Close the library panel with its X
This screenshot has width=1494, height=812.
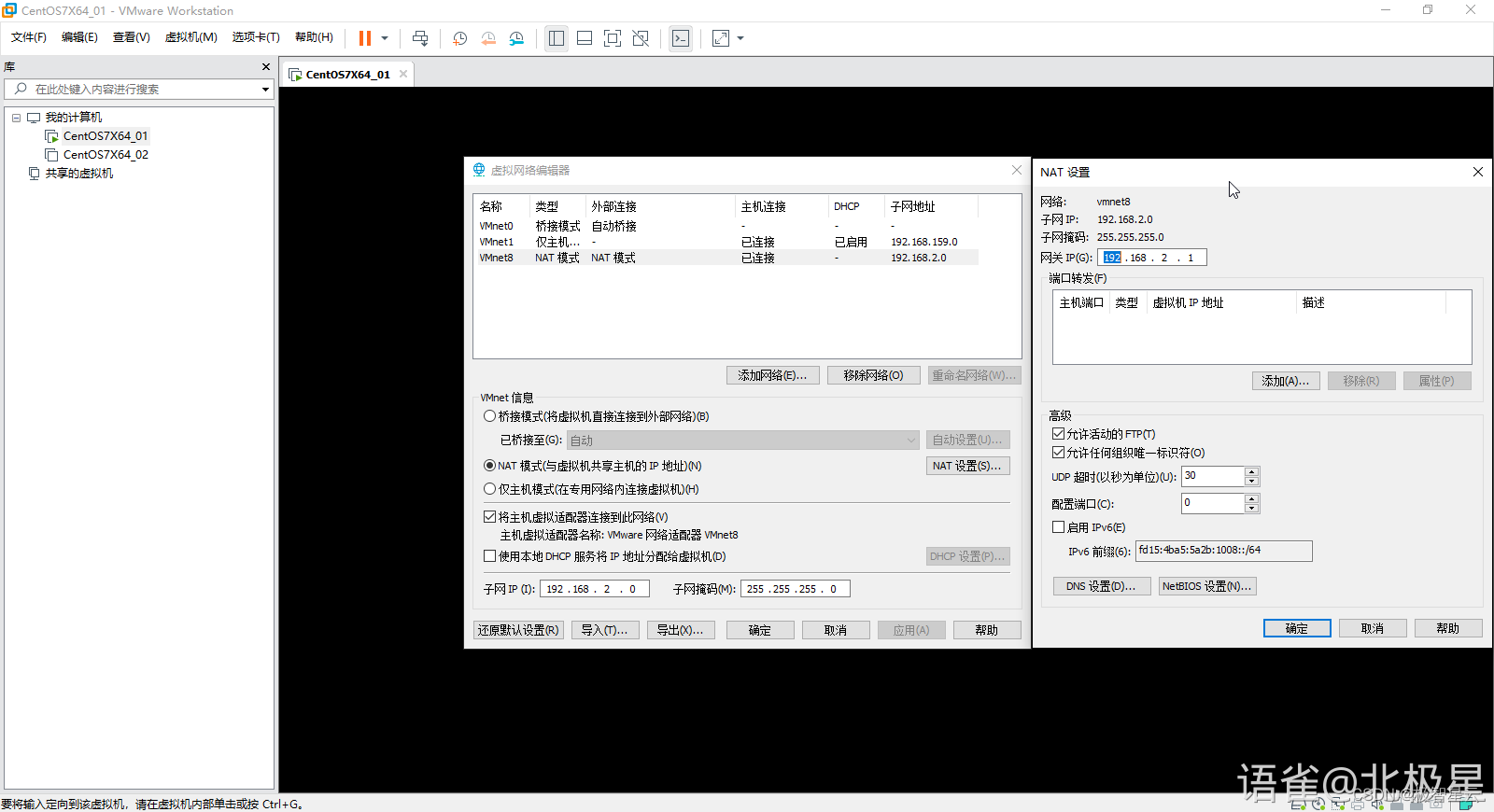[266, 67]
